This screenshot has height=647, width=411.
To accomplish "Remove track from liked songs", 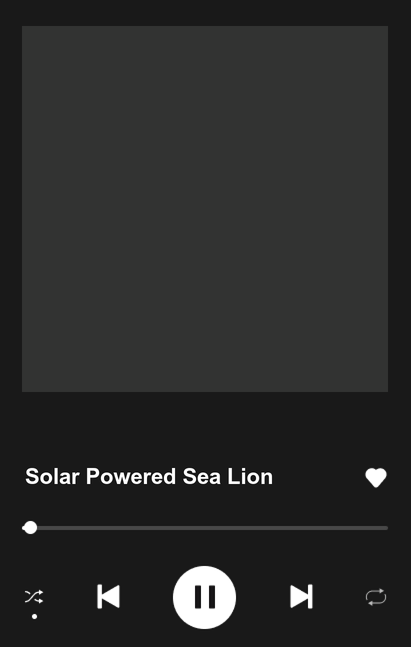I will (x=376, y=477).
